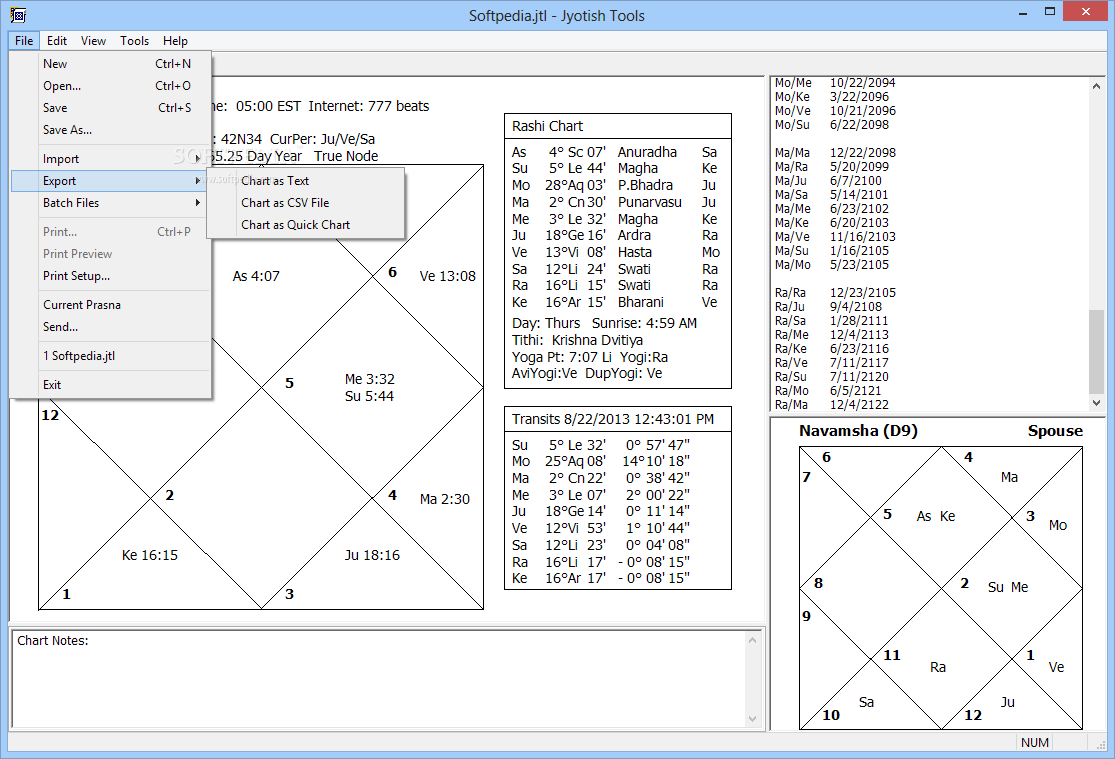Click the Ke 16°Ar 15' Bharani row
This screenshot has width=1115, height=759.
615,302
